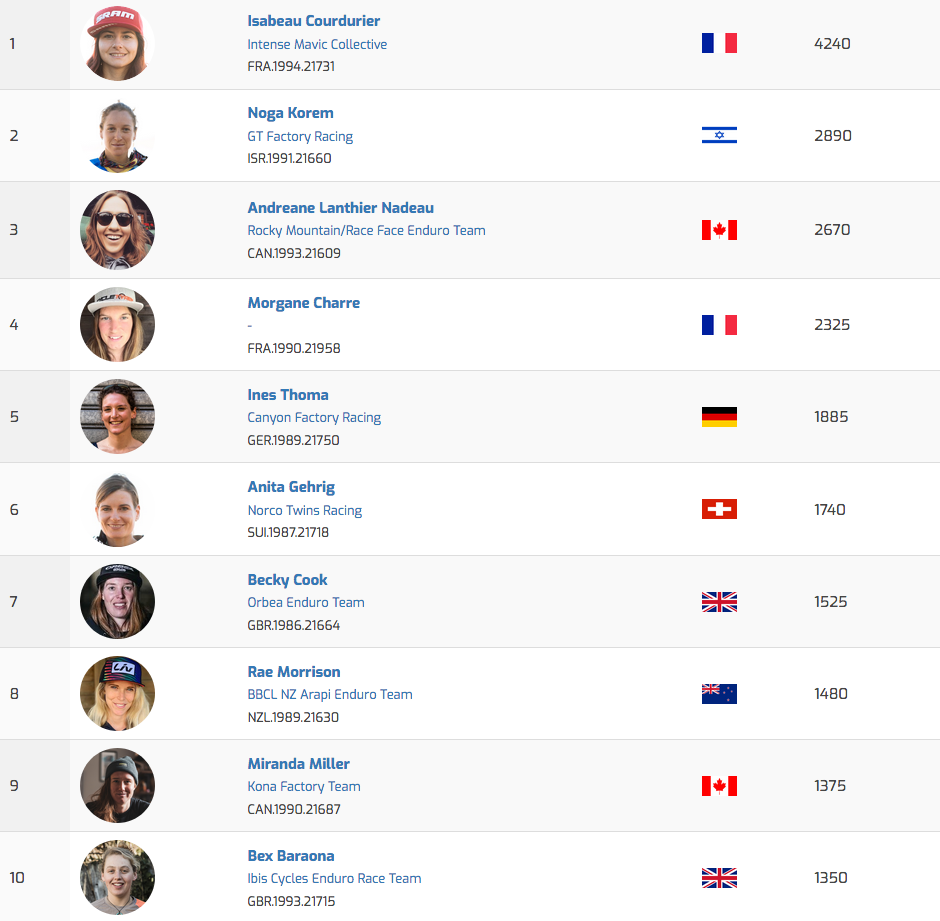This screenshot has height=921, width=940.
Task: Click Ines Thoma's profile photo
Action: (117, 416)
